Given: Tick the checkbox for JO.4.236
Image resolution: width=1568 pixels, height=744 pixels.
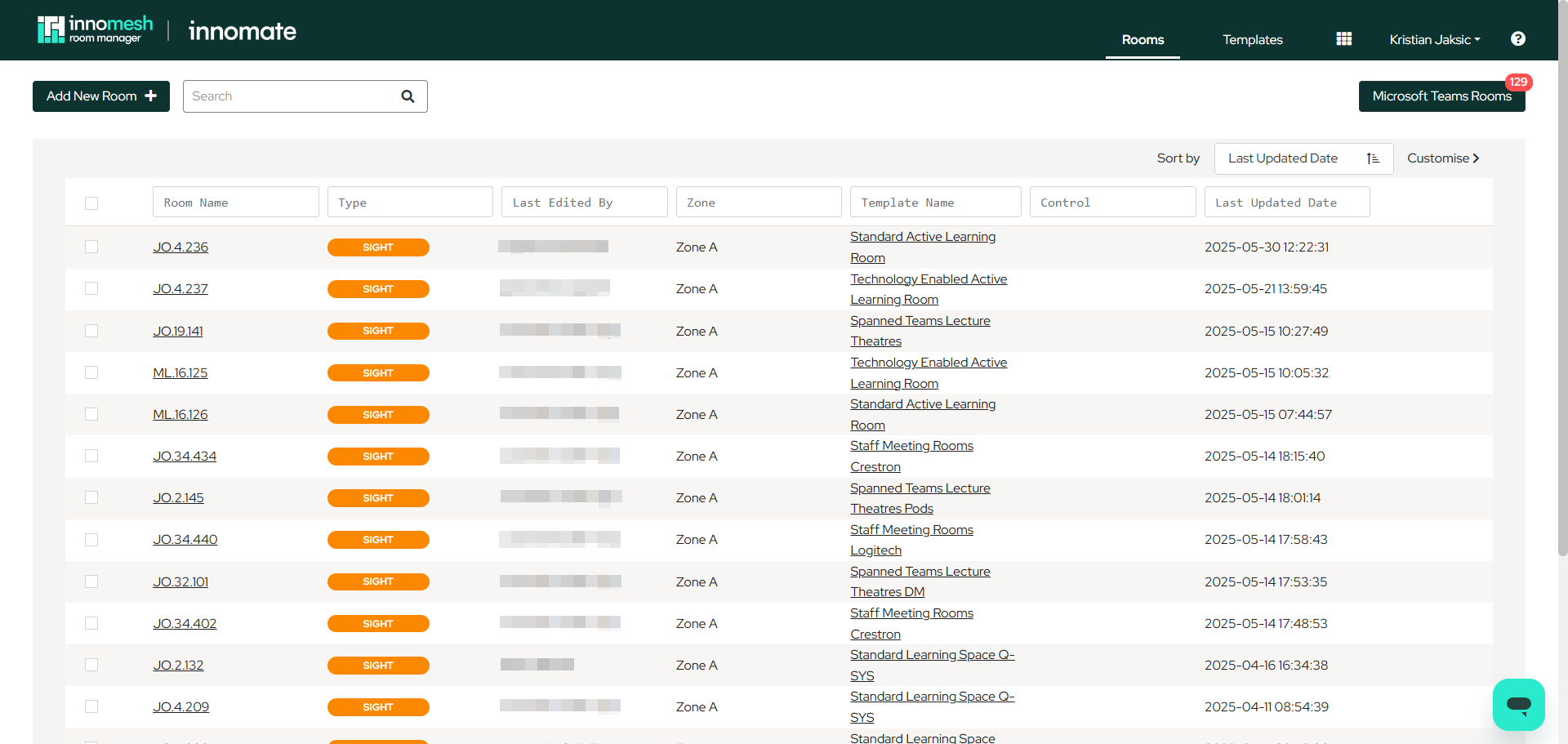Looking at the screenshot, I should coord(91,247).
